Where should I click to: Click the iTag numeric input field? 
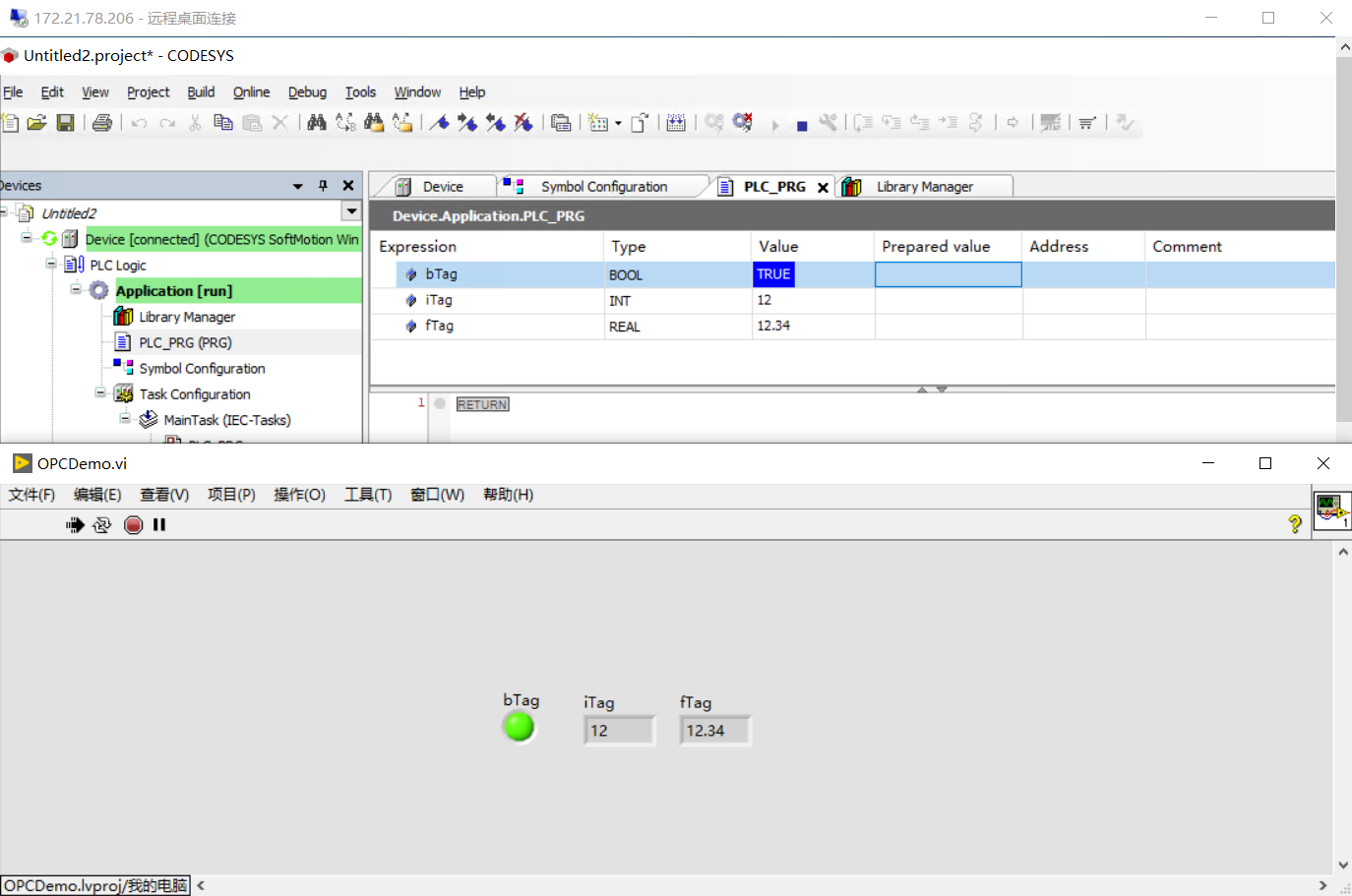[x=619, y=729]
